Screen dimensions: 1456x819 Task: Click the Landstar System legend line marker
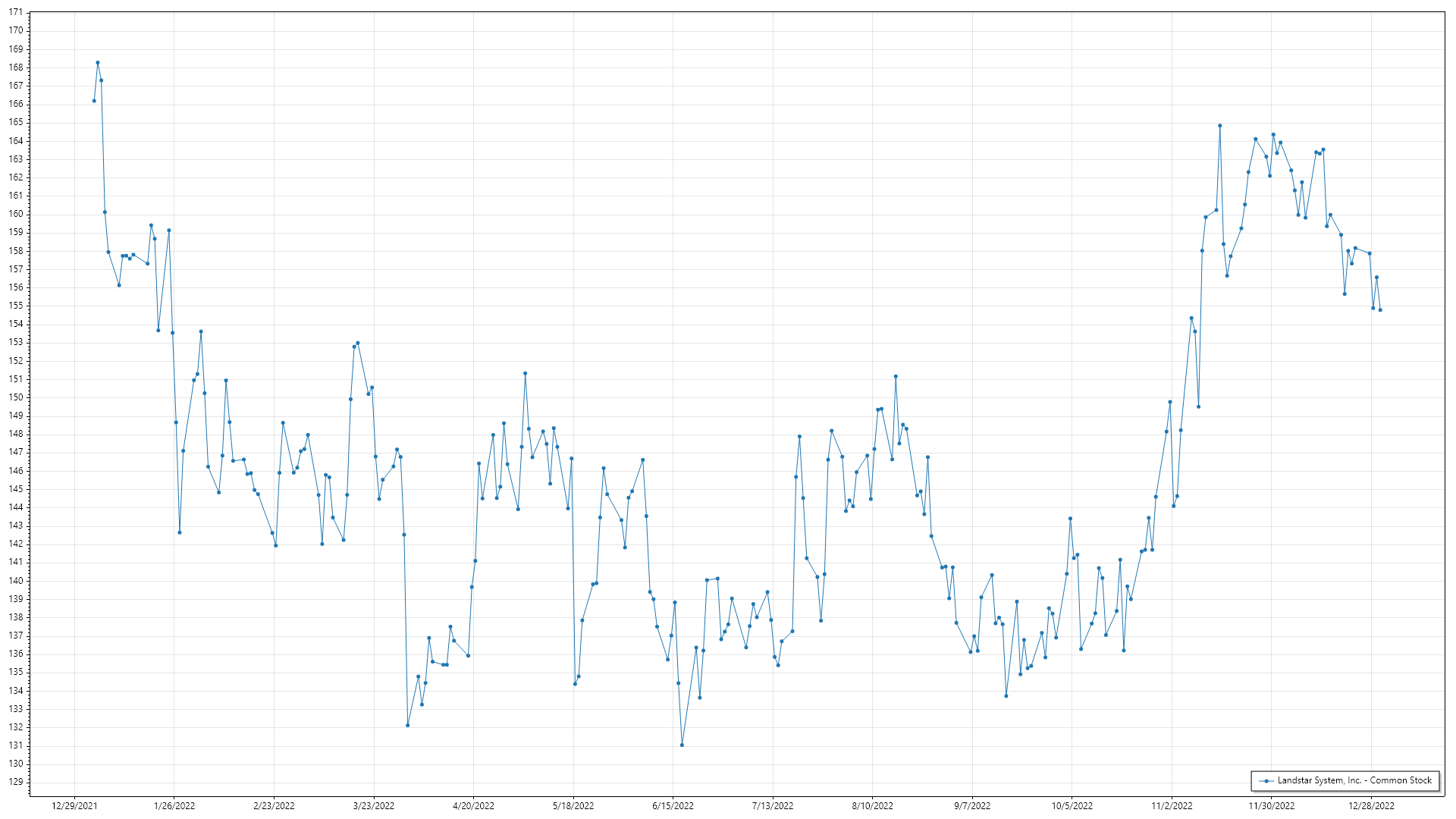click(x=1266, y=781)
